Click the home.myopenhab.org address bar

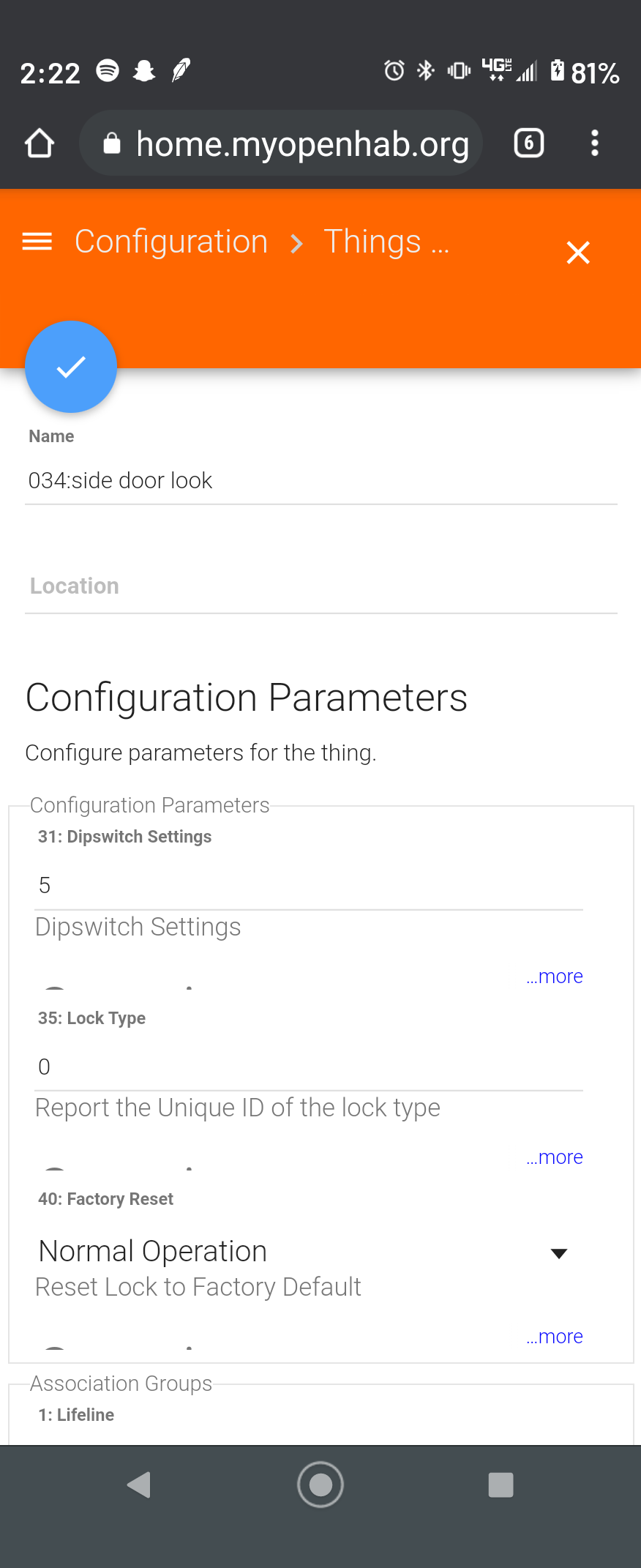point(301,144)
